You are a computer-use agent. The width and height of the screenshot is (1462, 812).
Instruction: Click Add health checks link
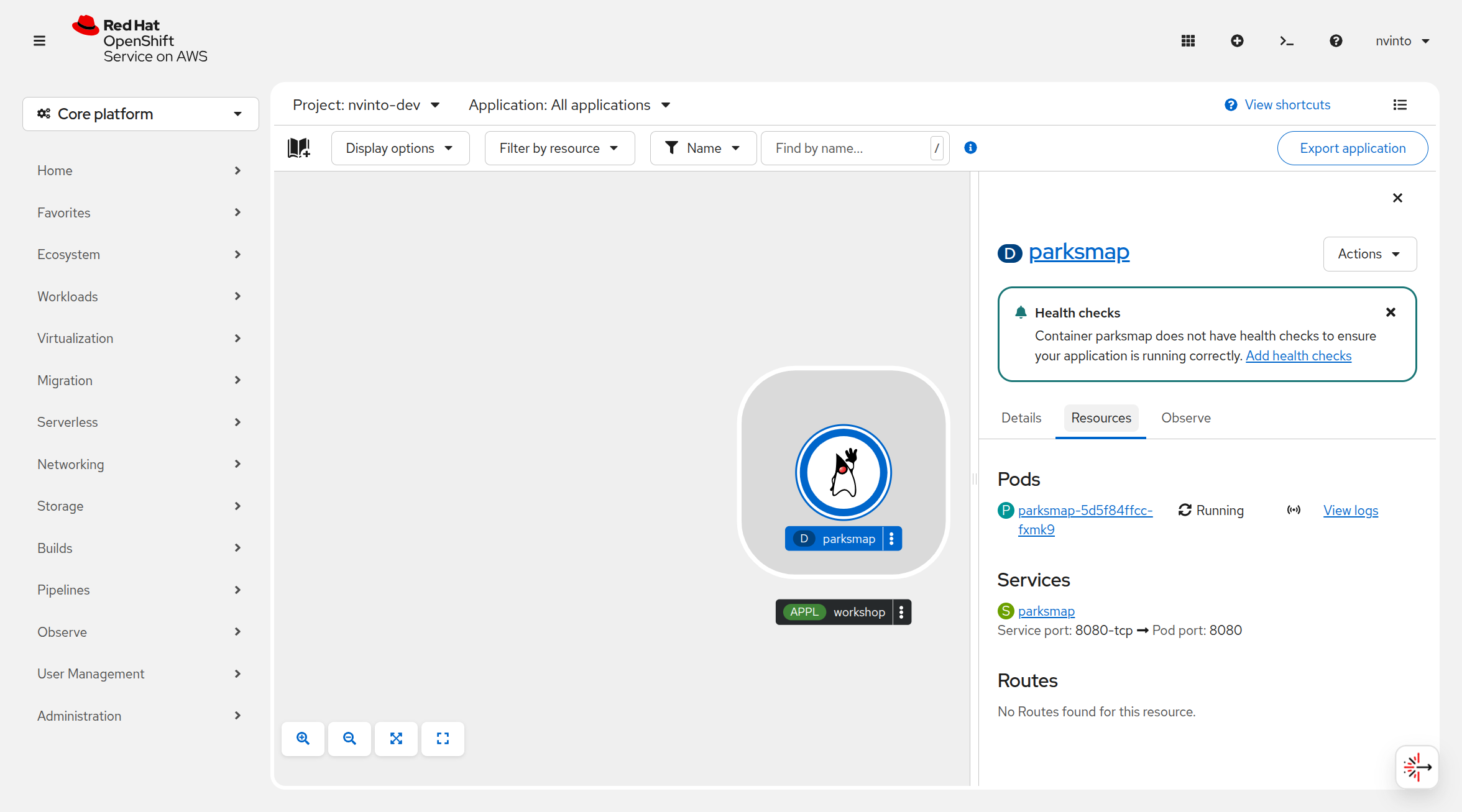pos(1299,355)
